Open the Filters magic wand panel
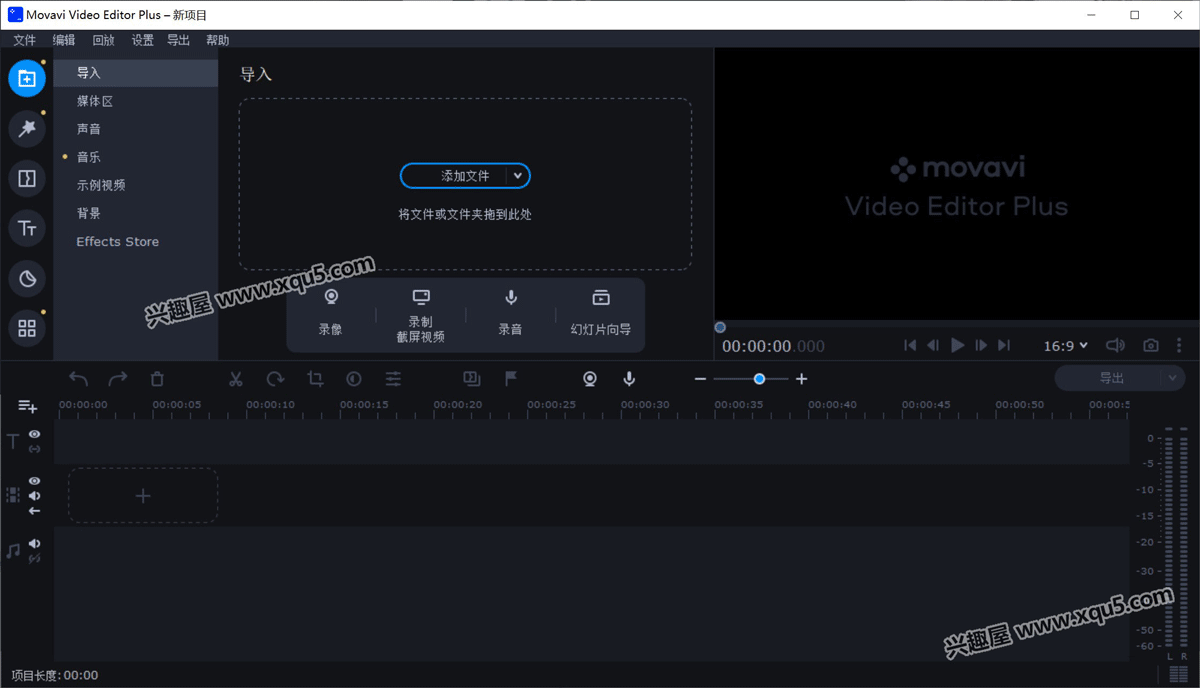This screenshot has width=1200, height=688. pos(27,128)
